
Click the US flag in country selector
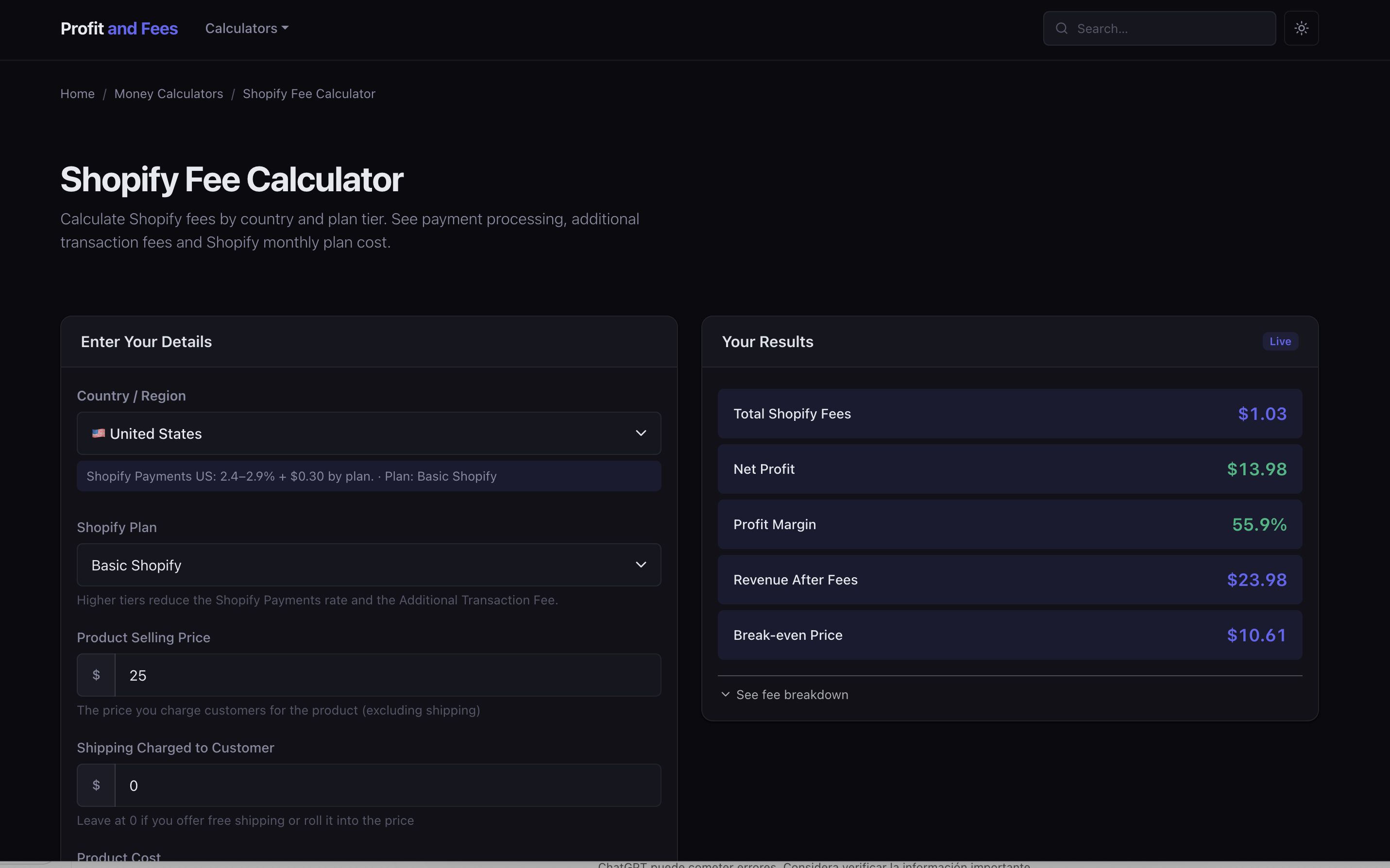98,434
